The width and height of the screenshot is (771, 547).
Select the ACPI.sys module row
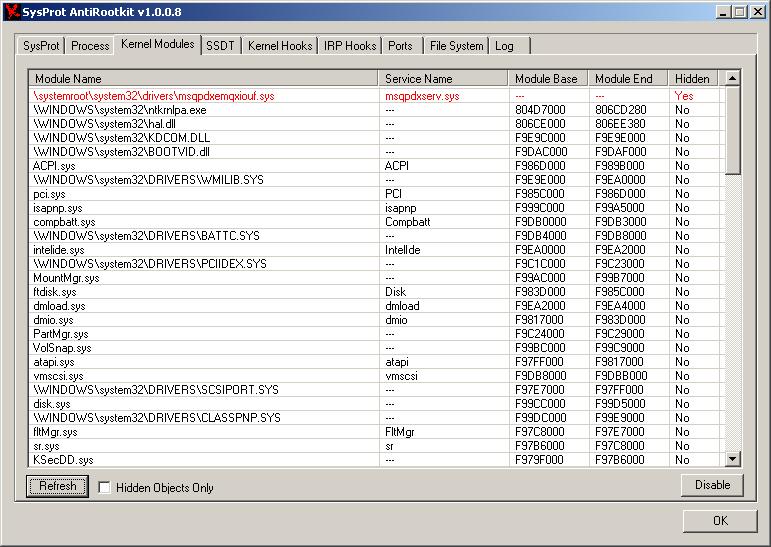pyautogui.click(x=377, y=166)
